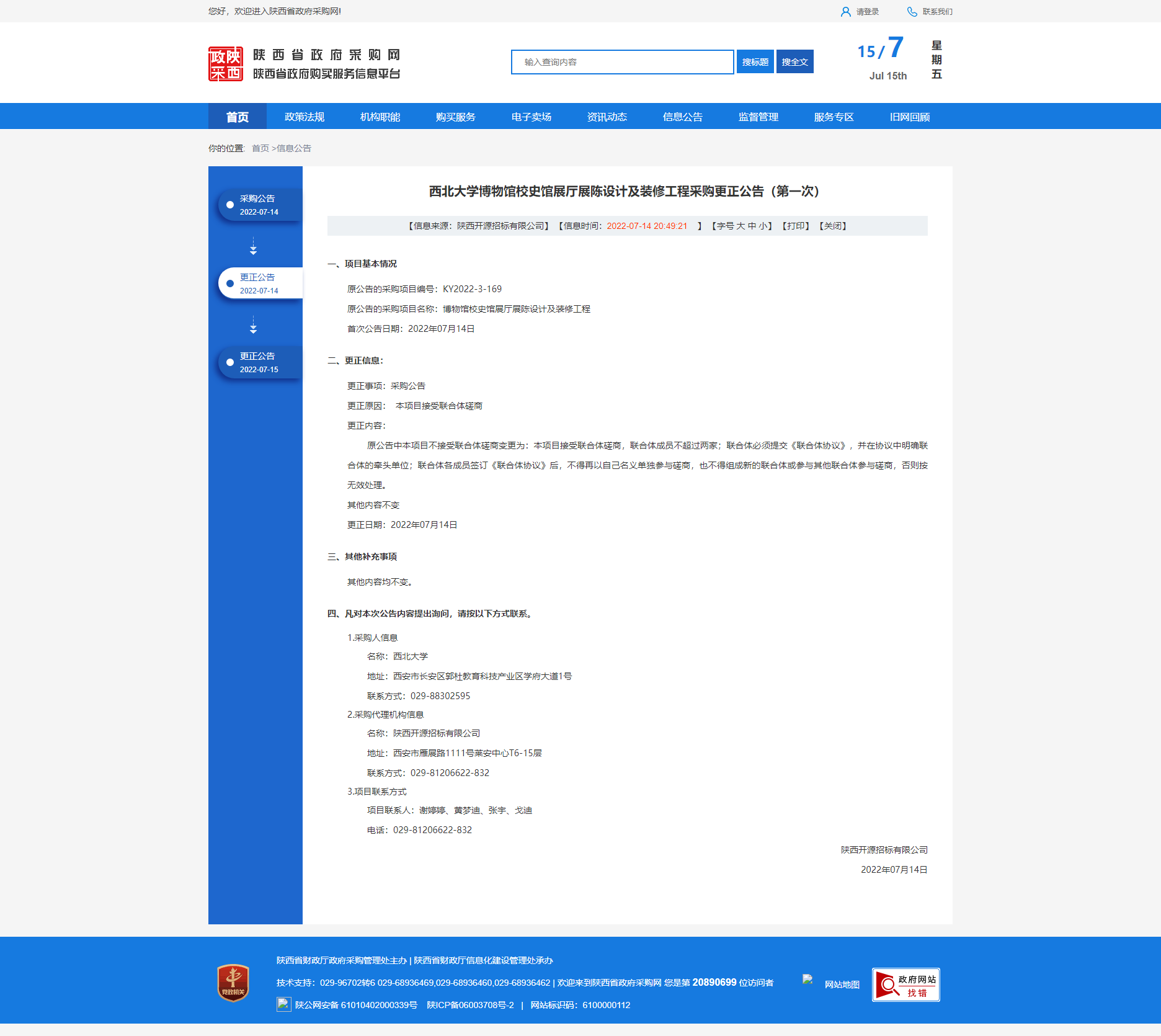Open the 网站地图 footer link

(x=842, y=985)
